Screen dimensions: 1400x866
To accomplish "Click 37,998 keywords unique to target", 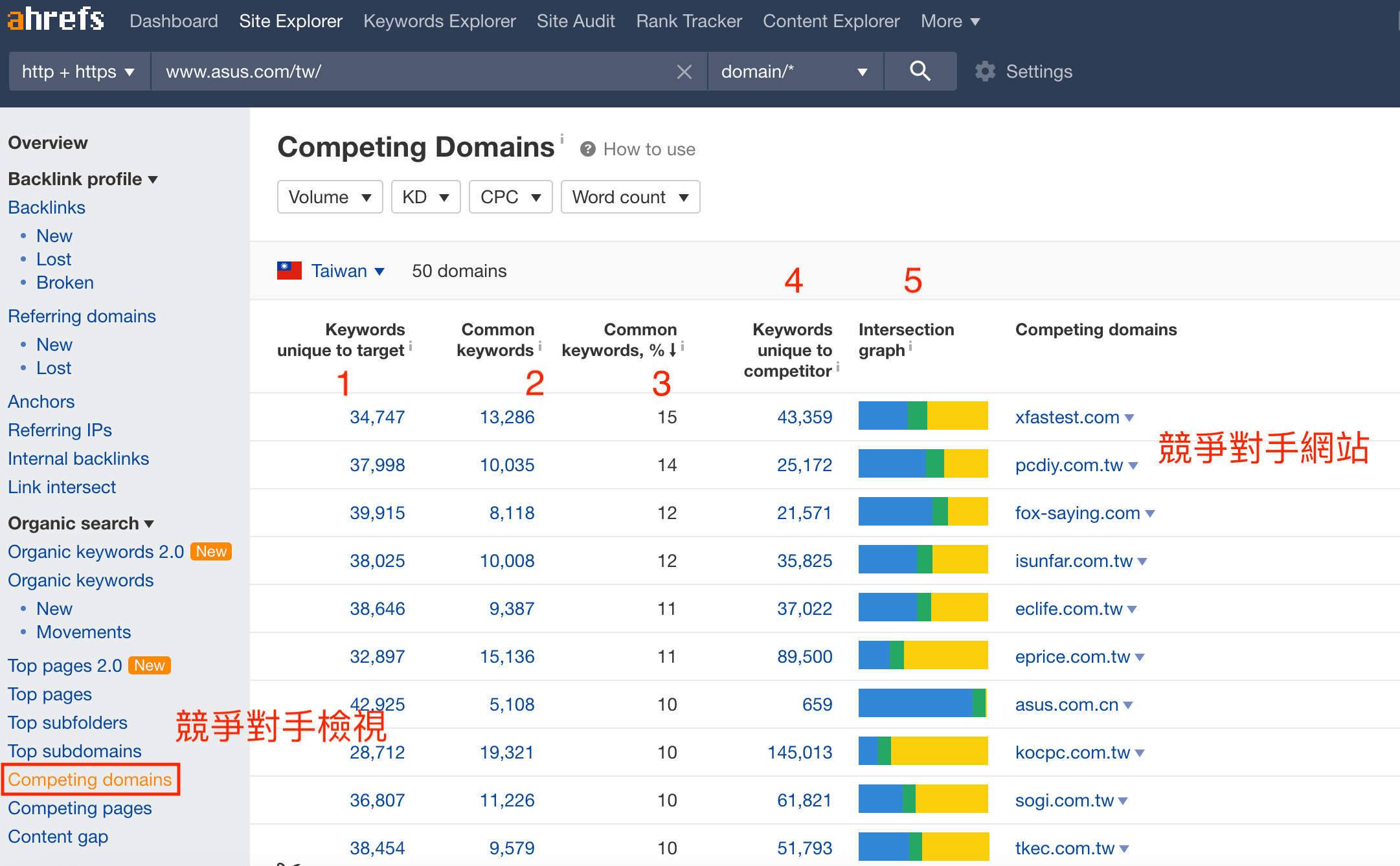I will tap(378, 465).
